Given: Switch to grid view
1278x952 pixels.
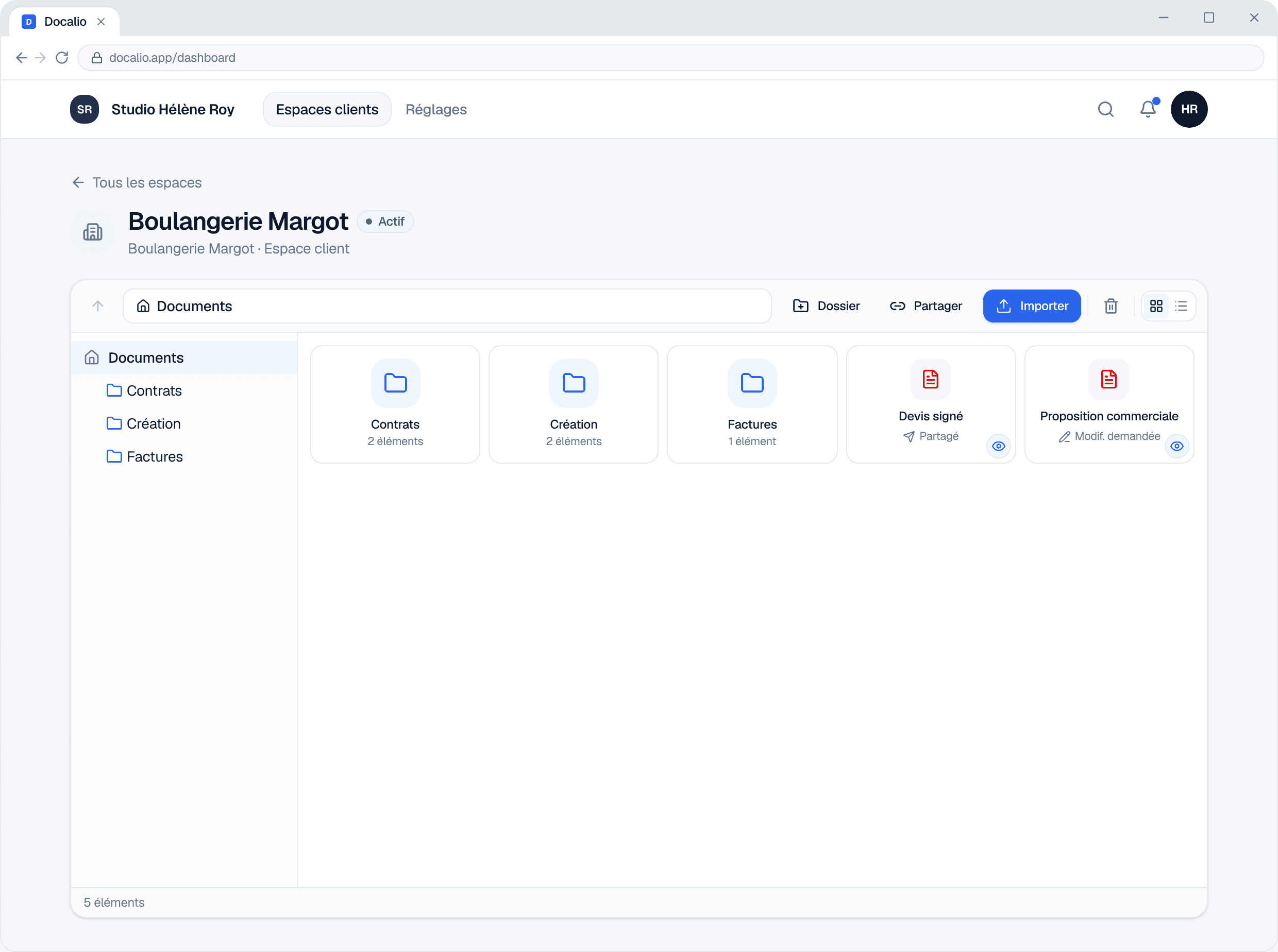Looking at the screenshot, I should pos(1156,306).
